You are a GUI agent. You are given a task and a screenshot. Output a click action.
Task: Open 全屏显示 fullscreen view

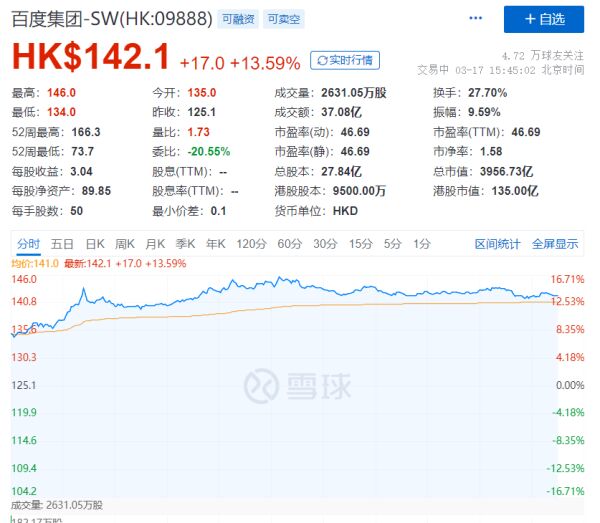[555, 243]
